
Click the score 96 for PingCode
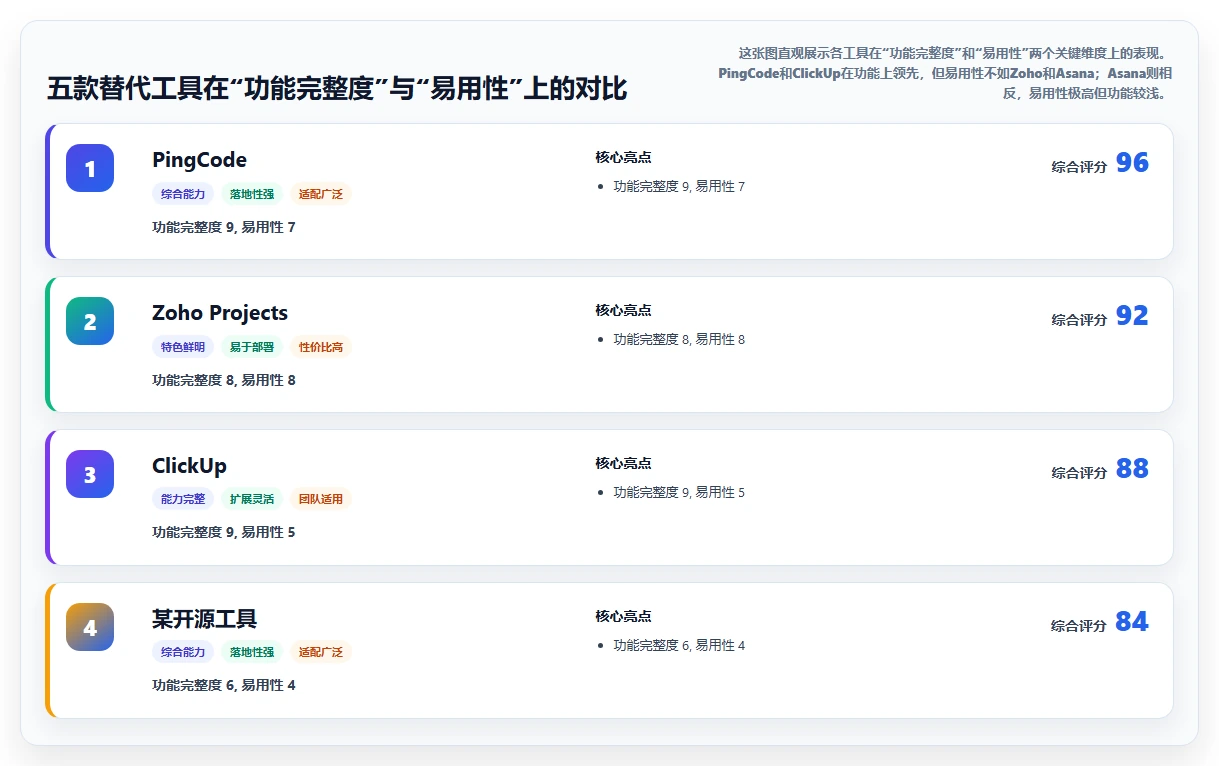[x=1132, y=163]
